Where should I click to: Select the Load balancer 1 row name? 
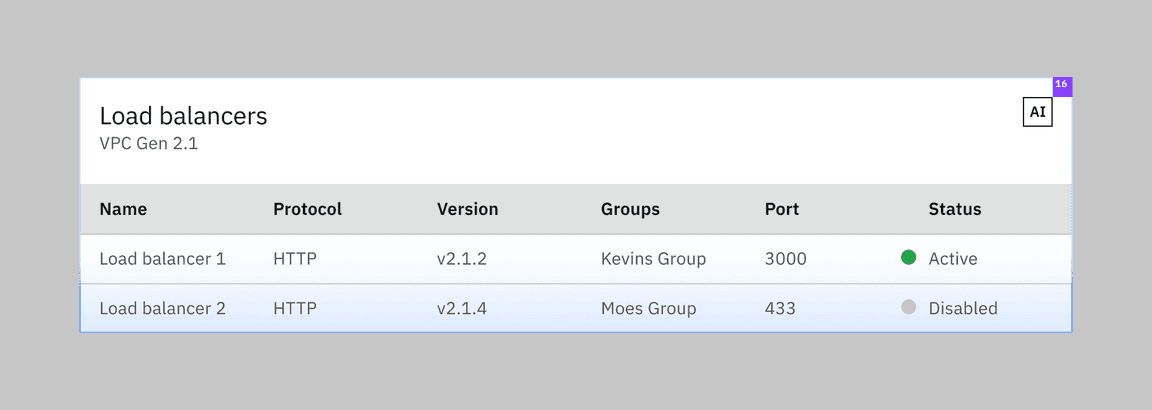(162, 259)
